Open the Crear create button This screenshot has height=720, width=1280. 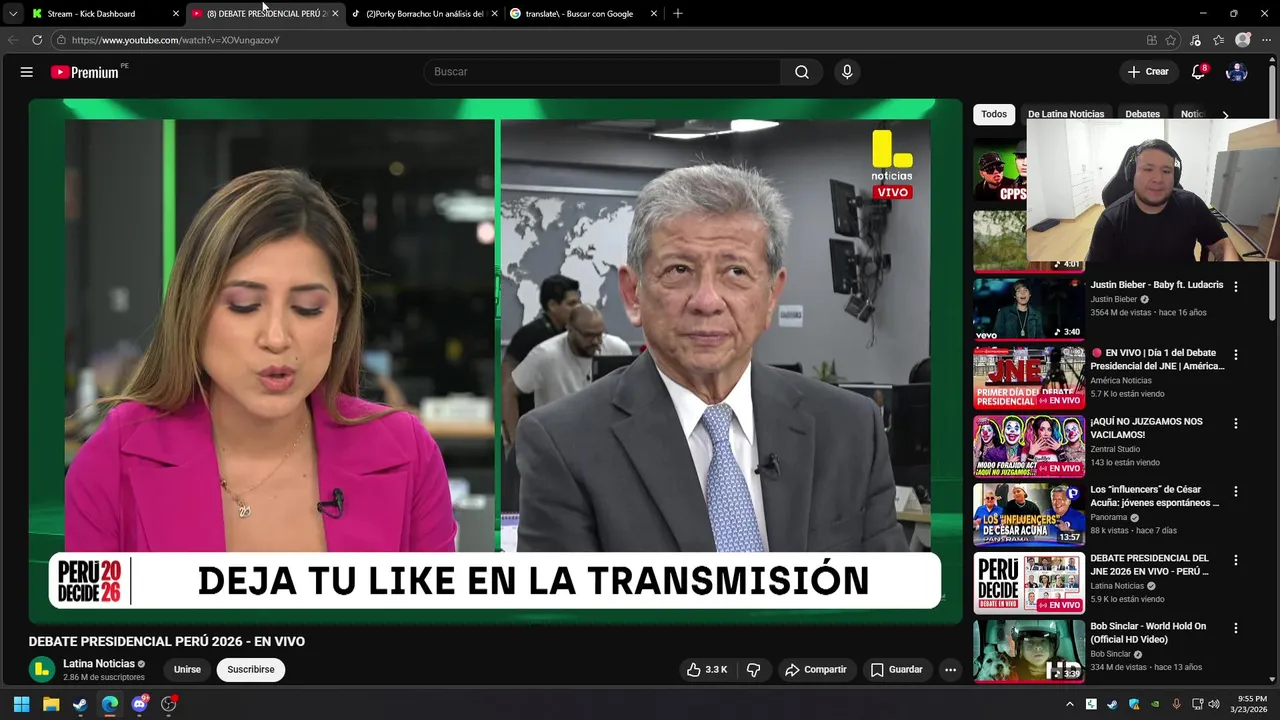click(1148, 72)
